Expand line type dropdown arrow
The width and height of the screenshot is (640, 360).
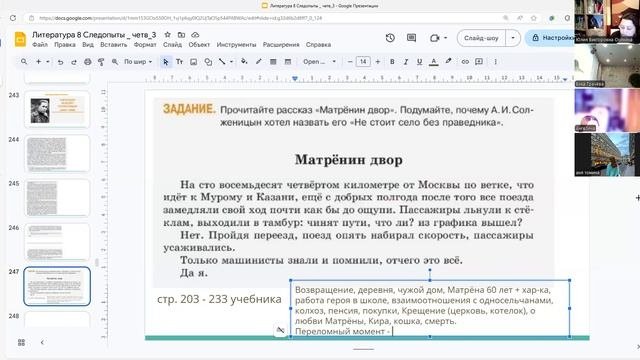(x=231, y=62)
